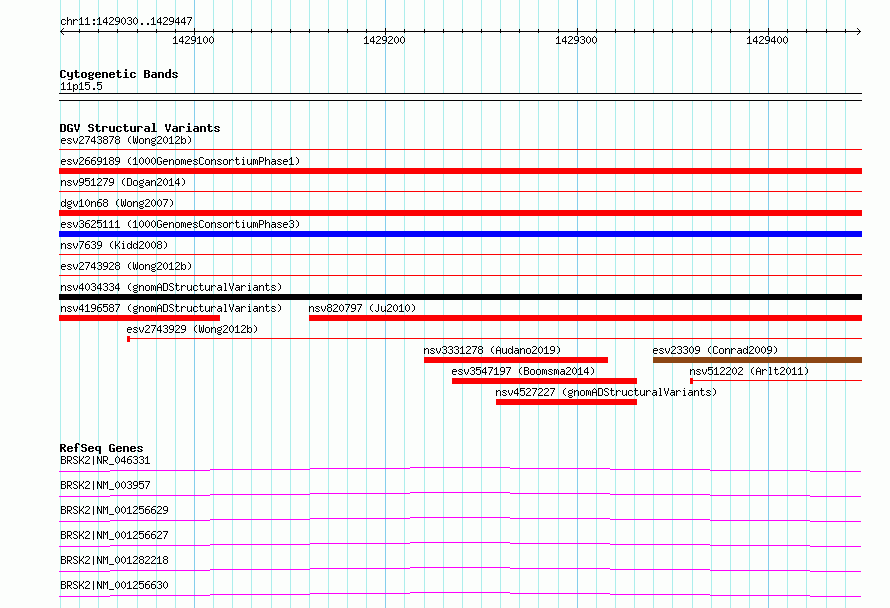Click the DGV Structural Variants track heading
890x608 pixels.
click(140, 128)
